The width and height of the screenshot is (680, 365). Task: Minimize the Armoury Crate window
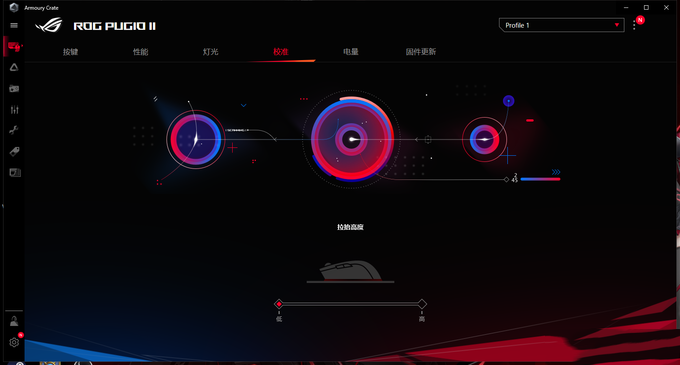coord(626,7)
